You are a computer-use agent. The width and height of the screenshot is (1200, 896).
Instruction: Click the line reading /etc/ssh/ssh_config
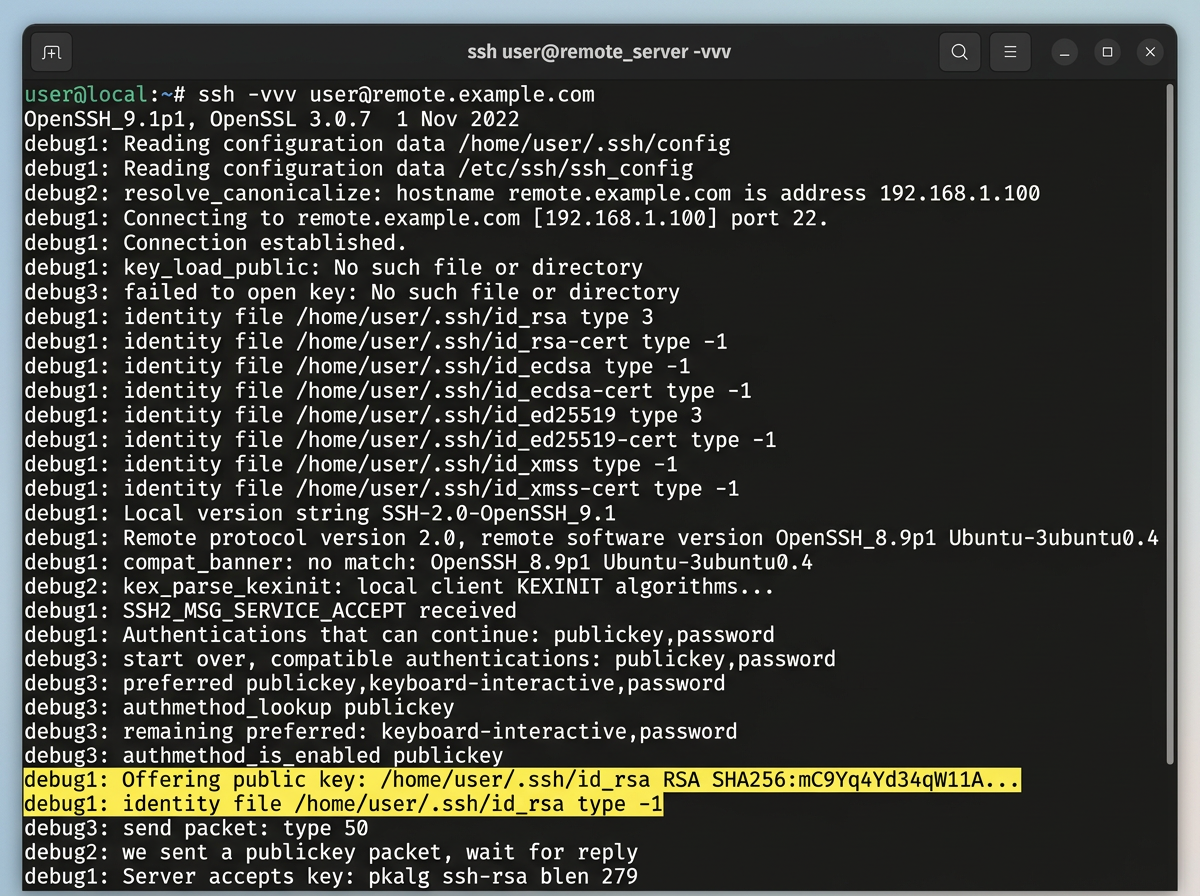click(x=359, y=168)
